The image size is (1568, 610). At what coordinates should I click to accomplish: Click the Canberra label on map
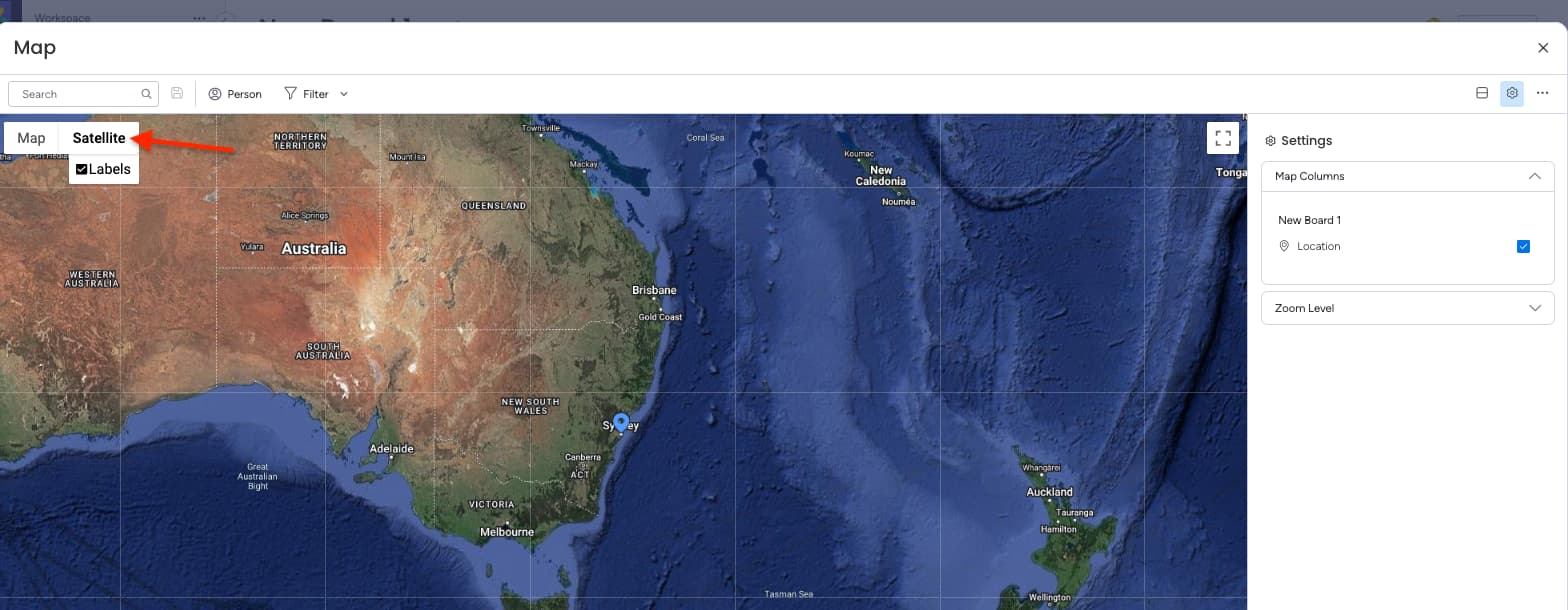click(583, 458)
